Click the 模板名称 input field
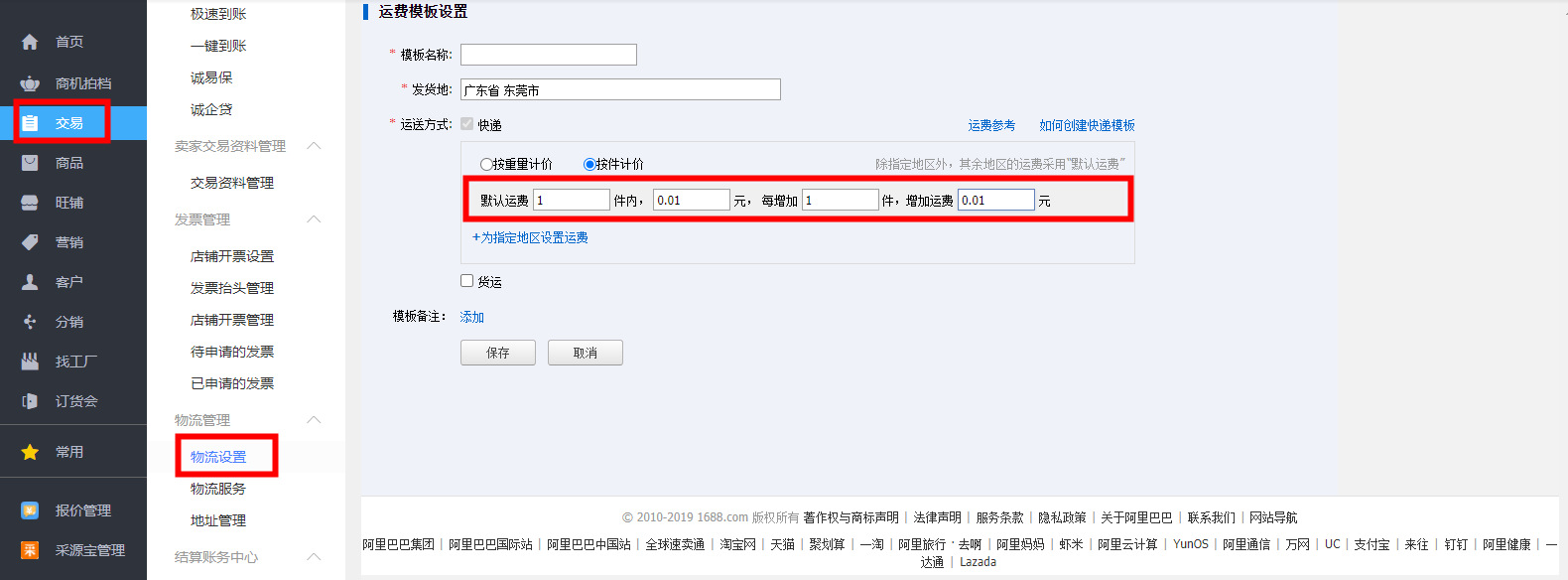The height and width of the screenshot is (580, 1568). (x=548, y=55)
